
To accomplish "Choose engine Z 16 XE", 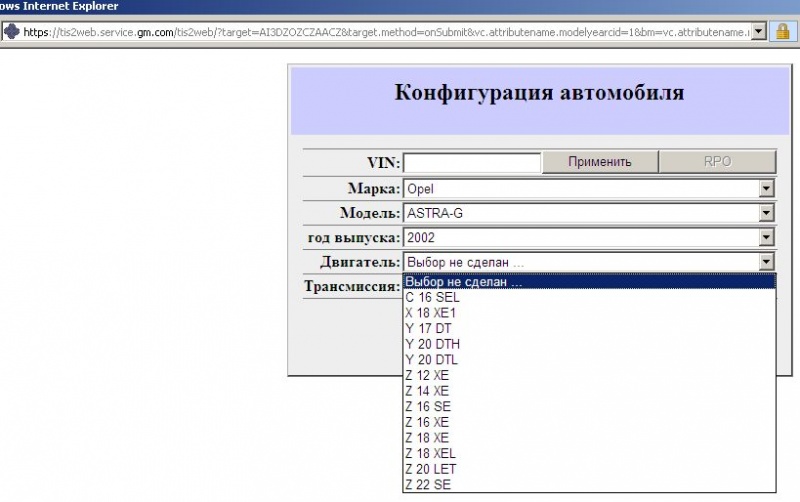I will pyautogui.click(x=589, y=422).
